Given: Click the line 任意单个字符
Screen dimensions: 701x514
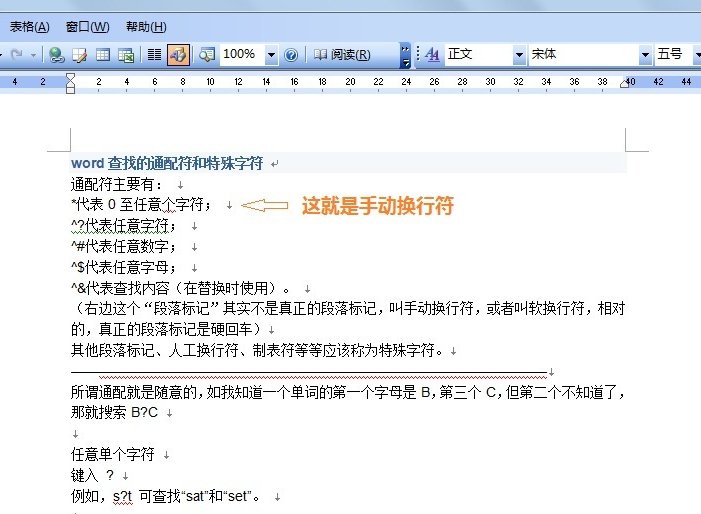Looking at the screenshot, I should point(113,454).
